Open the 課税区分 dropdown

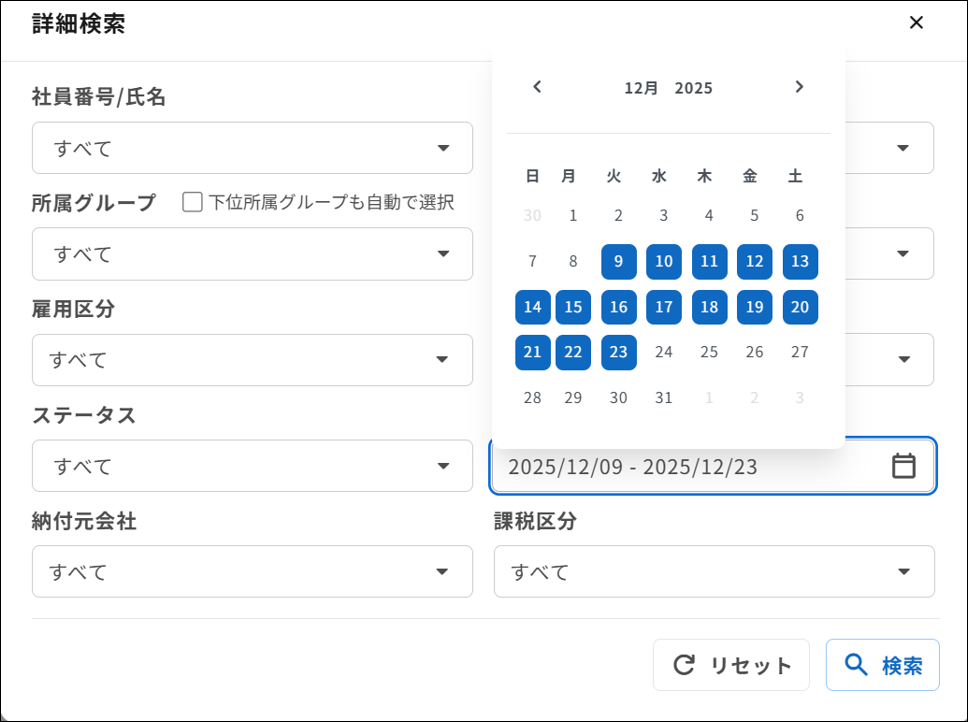coord(714,571)
